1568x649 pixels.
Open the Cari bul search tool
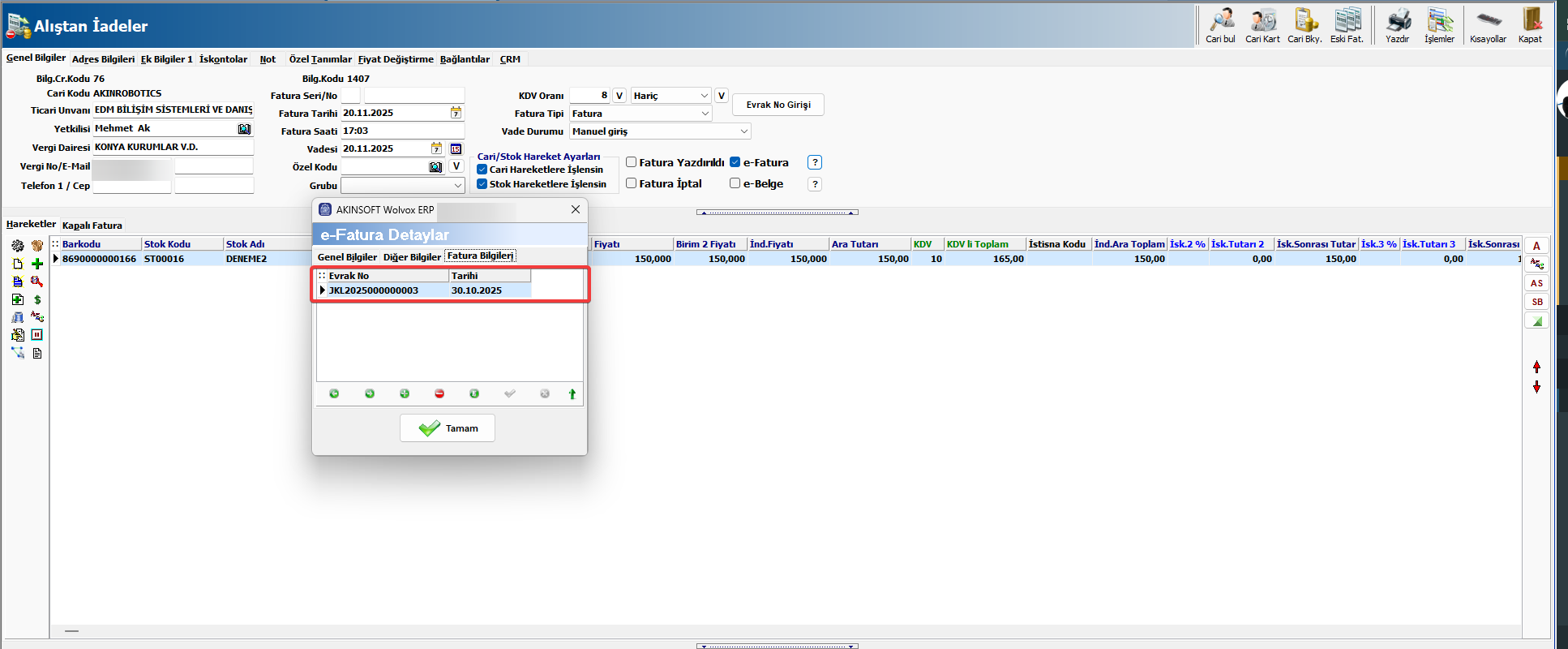(1220, 25)
